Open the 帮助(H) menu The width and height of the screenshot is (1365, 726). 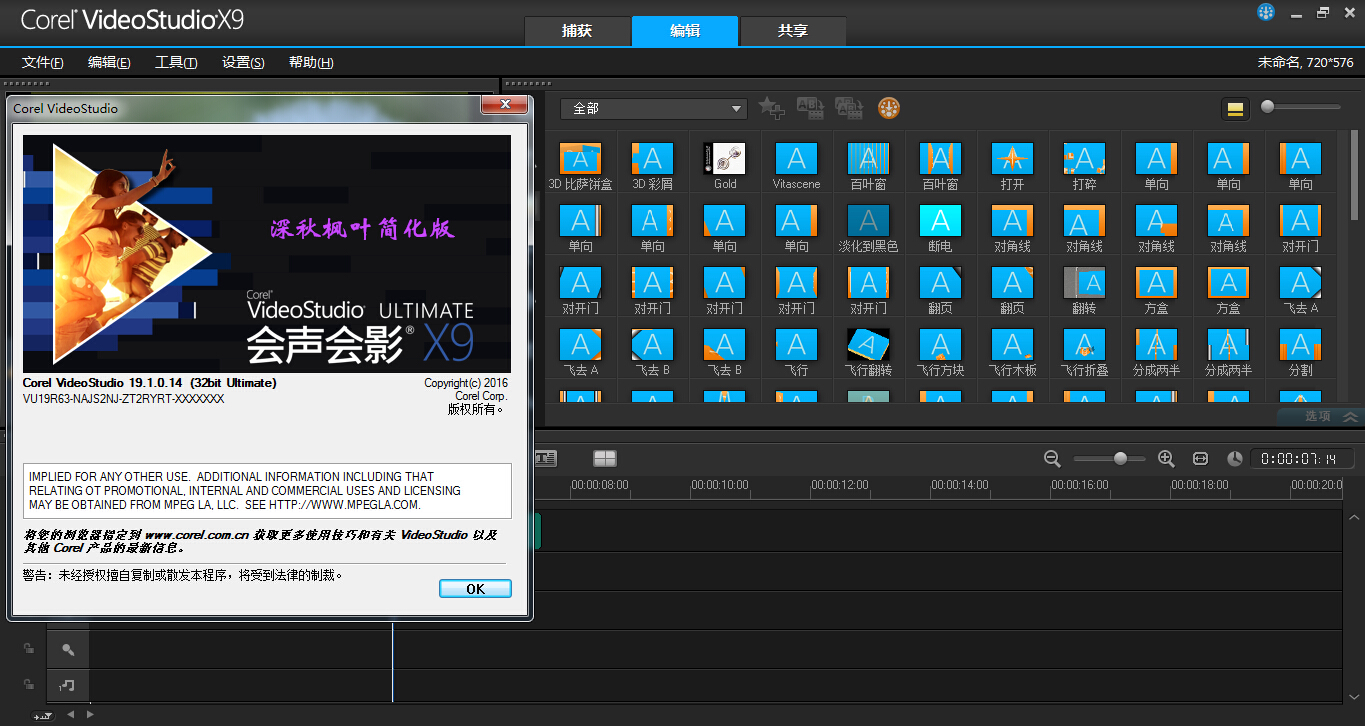[311, 62]
